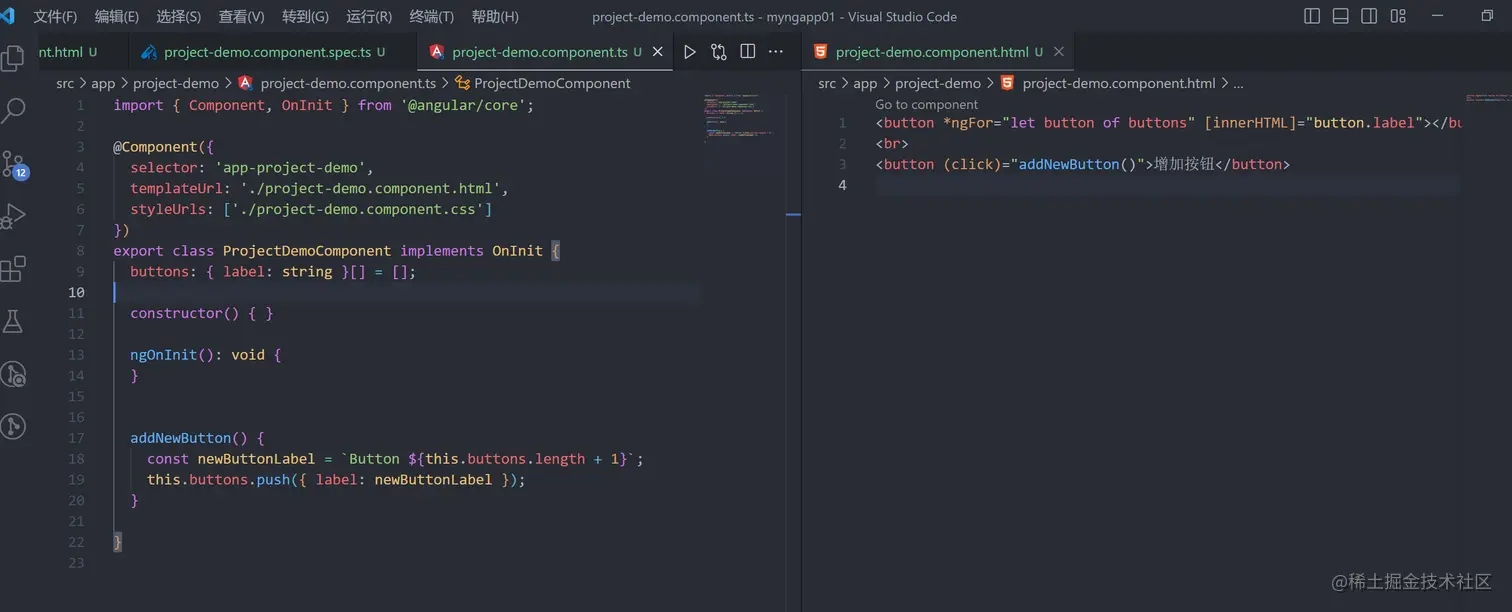Split the editor to the right
The height and width of the screenshot is (612, 1512).
coord(747,52)
